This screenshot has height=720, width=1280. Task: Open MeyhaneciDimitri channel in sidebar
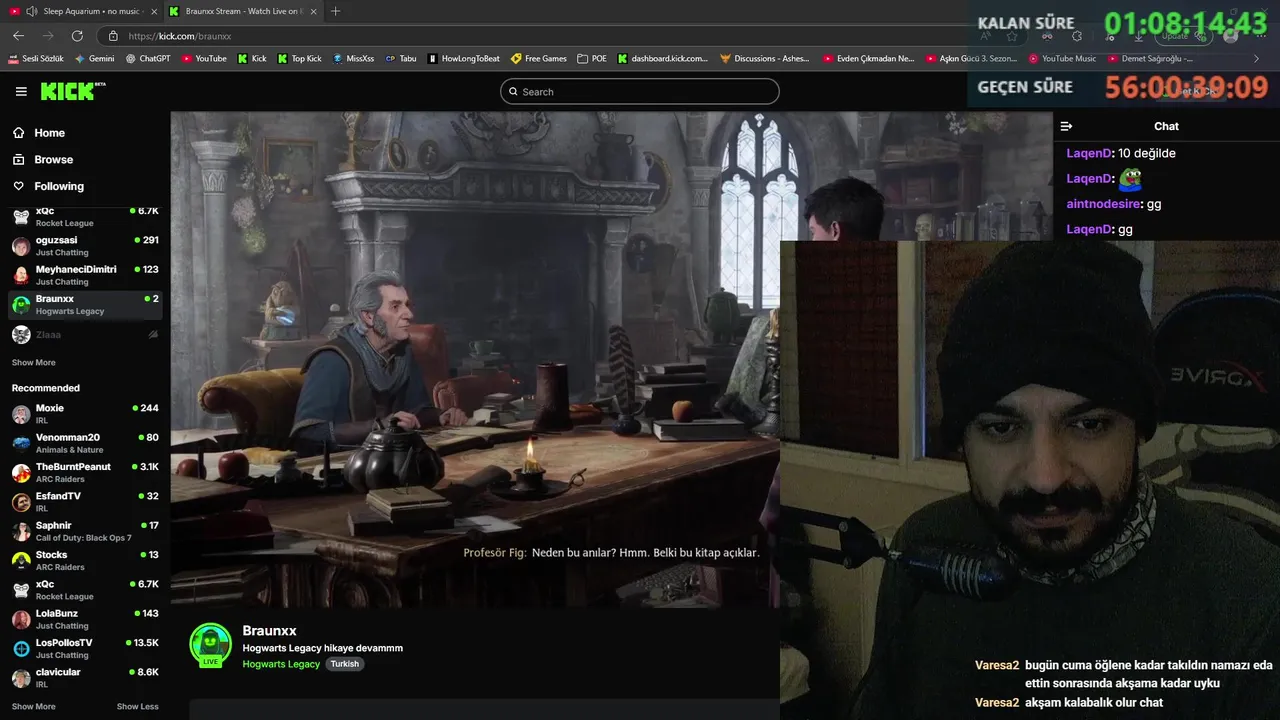coord(85,275)
